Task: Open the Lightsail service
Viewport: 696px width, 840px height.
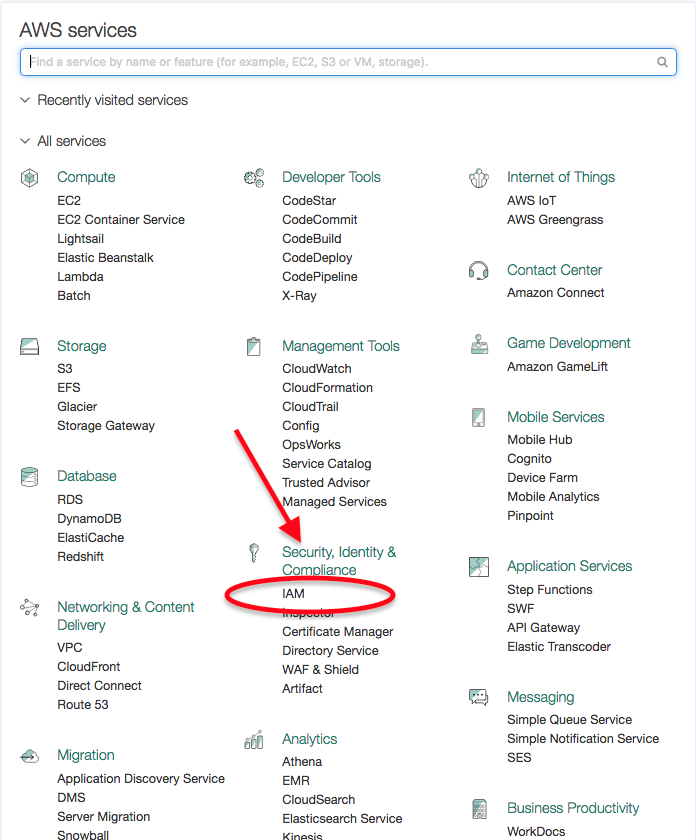Action: 80,239
